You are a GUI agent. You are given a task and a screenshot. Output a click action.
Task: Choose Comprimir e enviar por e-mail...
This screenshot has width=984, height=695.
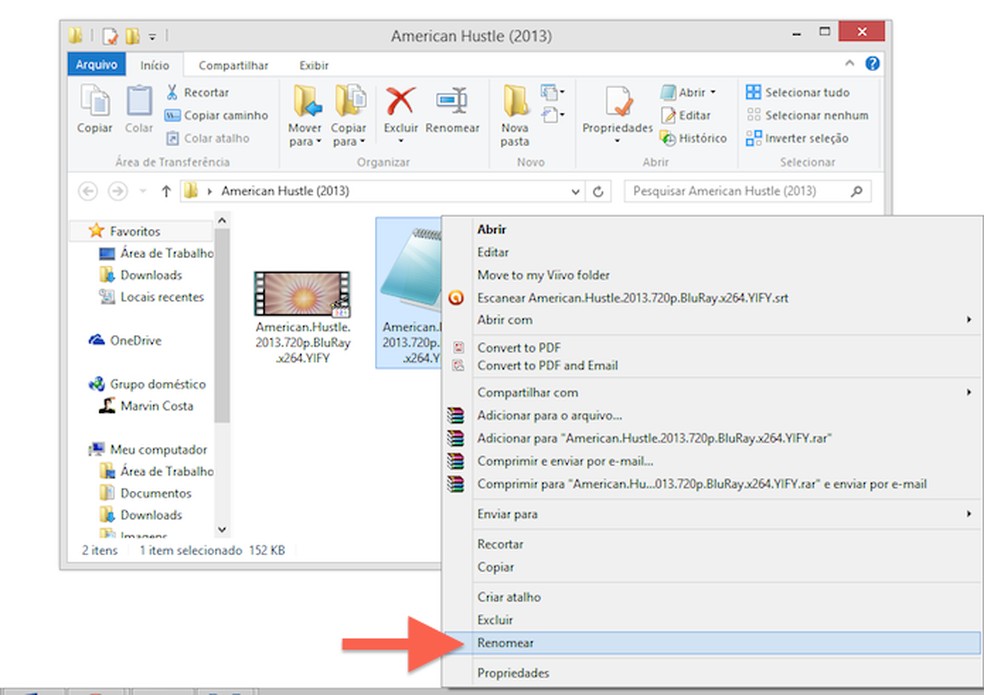(x=712, y=461)
